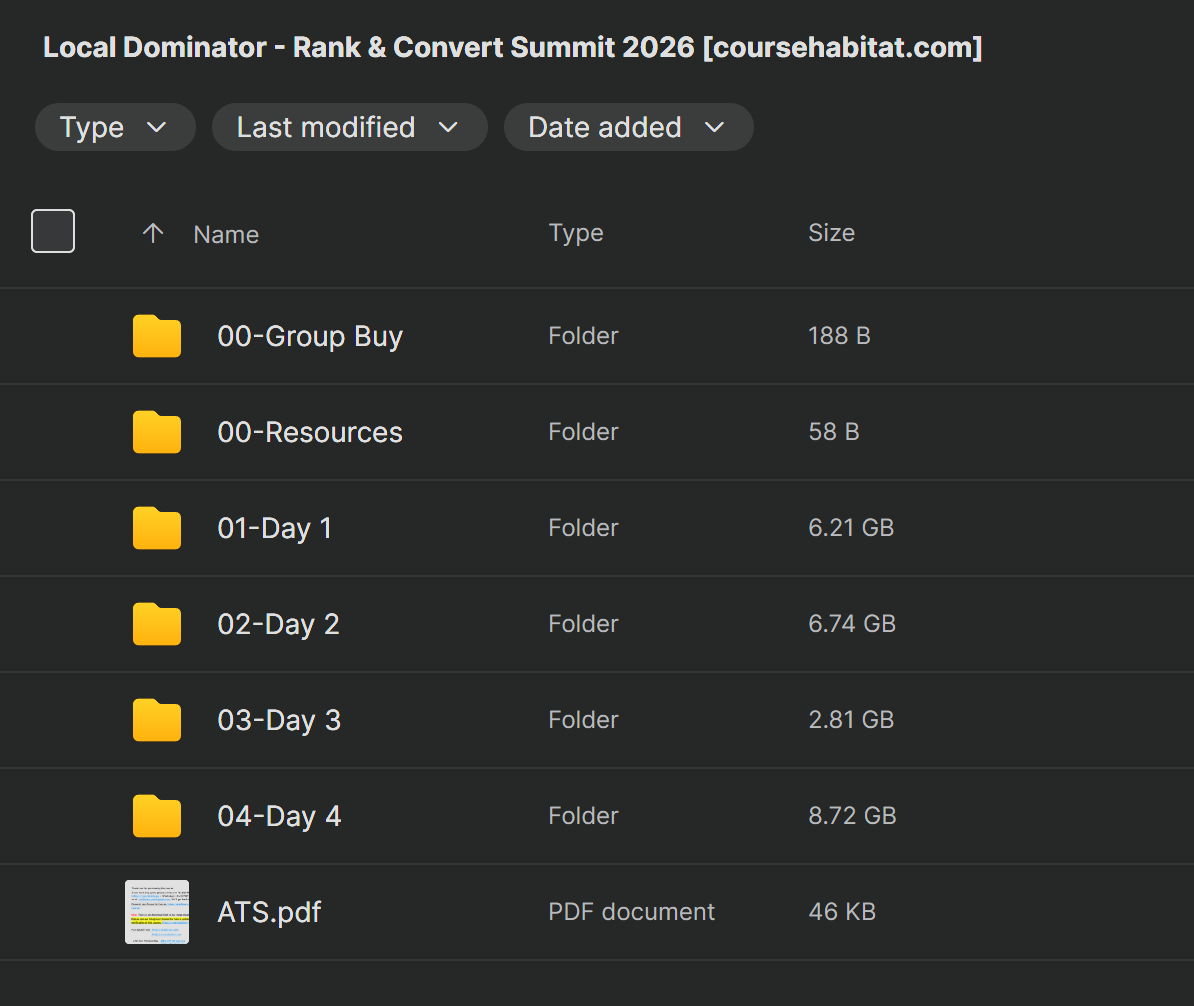Click the 03-Day 3 folder icon

pos(157,720)
